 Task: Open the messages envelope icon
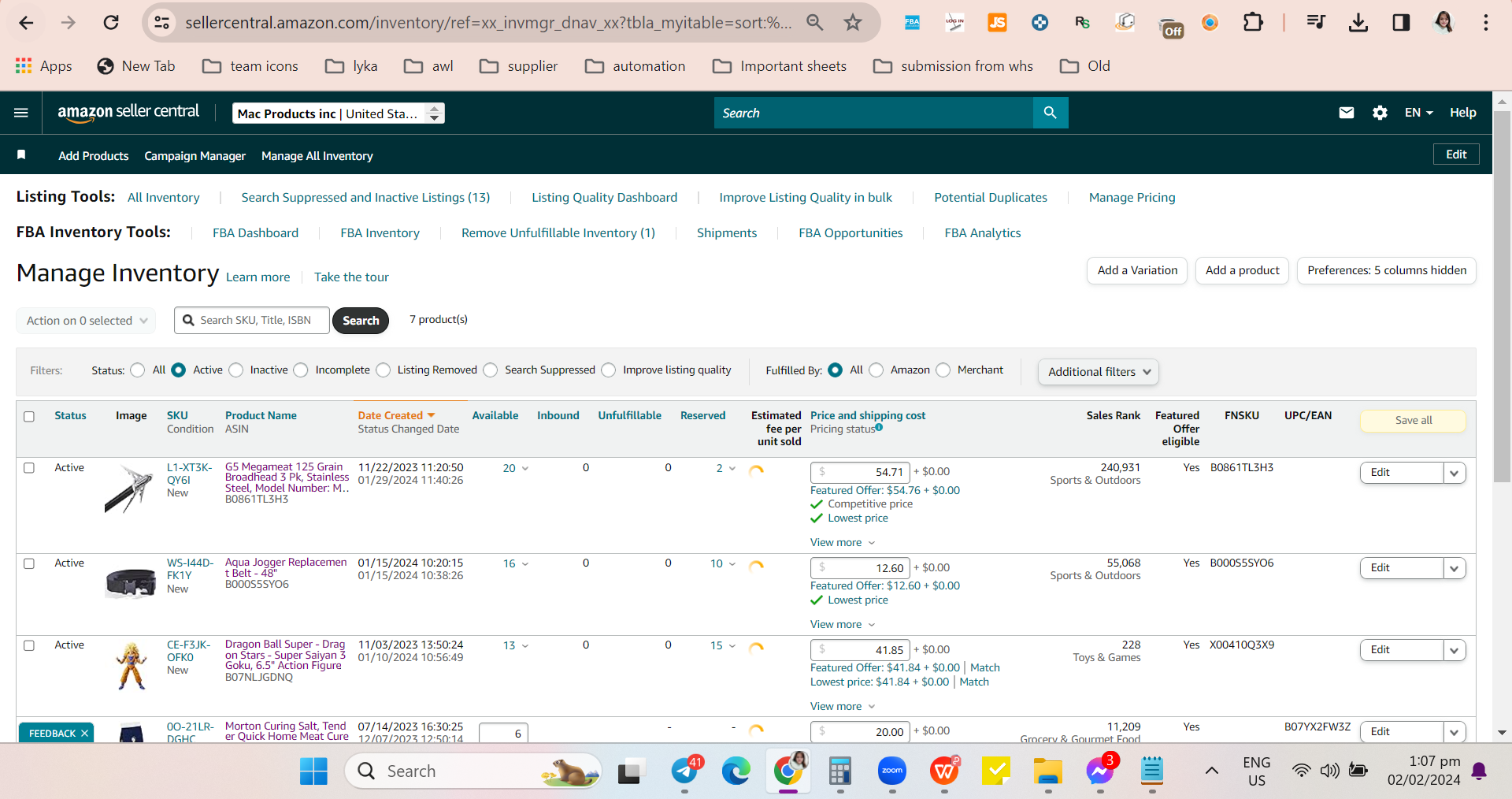(x=1347, y=113)
